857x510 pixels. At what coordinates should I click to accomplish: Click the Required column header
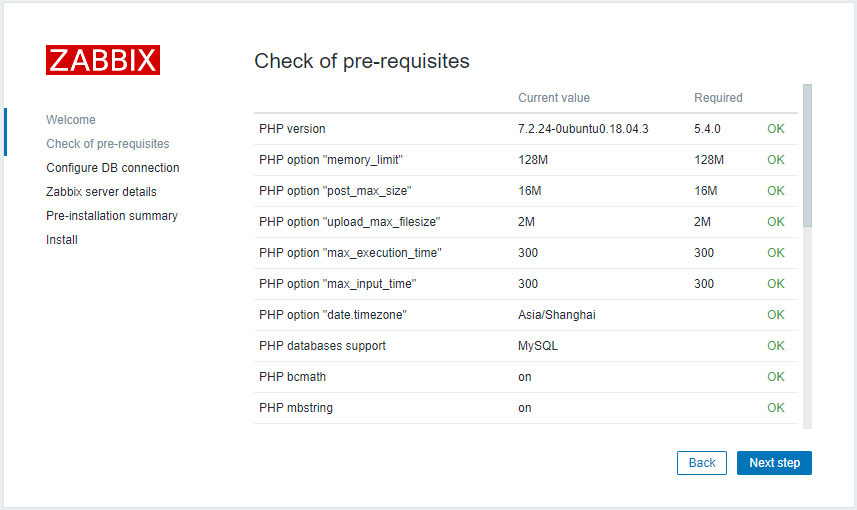click(718, 98)
